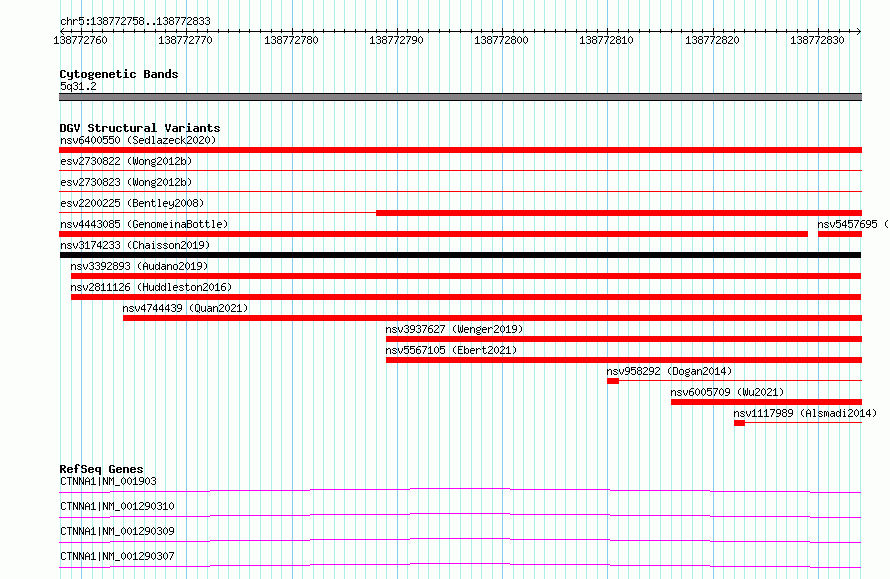Image resolution: width=890 pixels, height=579 pixels.
Task: Select the small red block under nsv1117989
Action: [739, 423]
